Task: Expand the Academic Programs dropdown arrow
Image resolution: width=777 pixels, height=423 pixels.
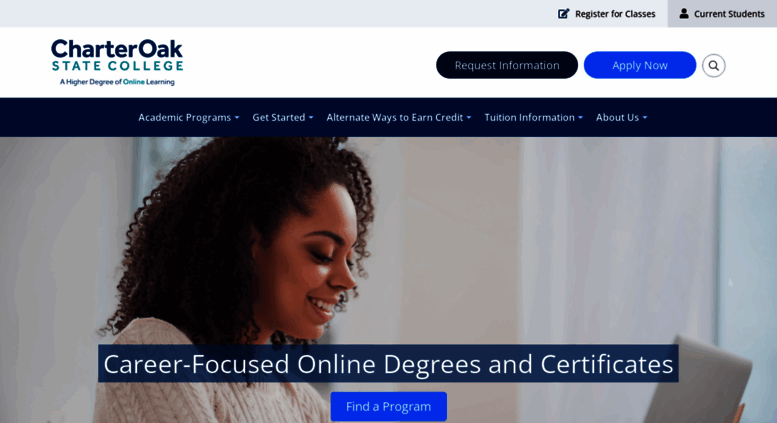Action: 237,118
